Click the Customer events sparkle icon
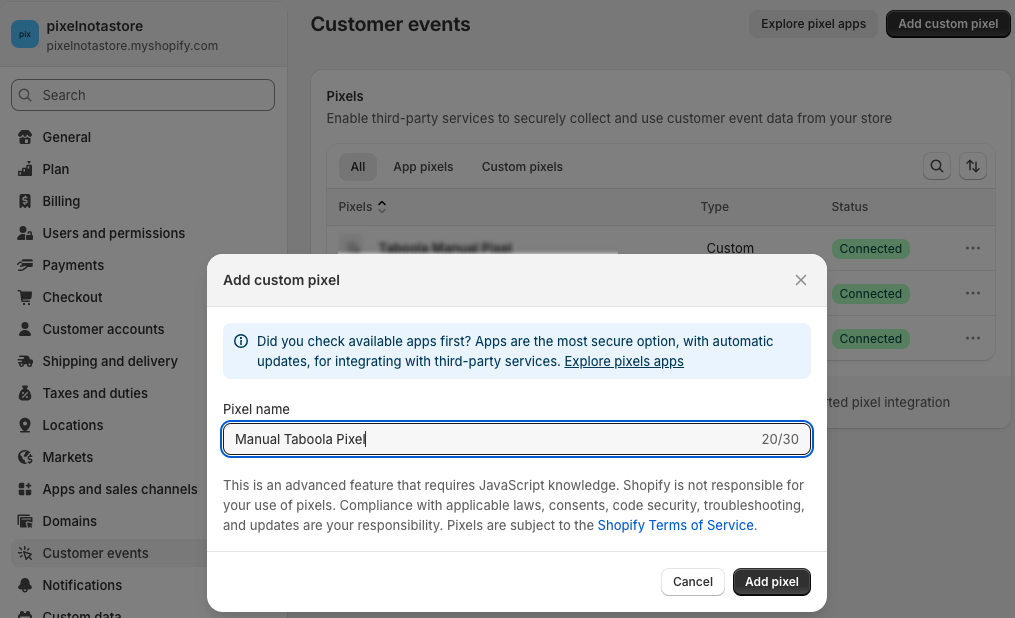 [25, 553]
